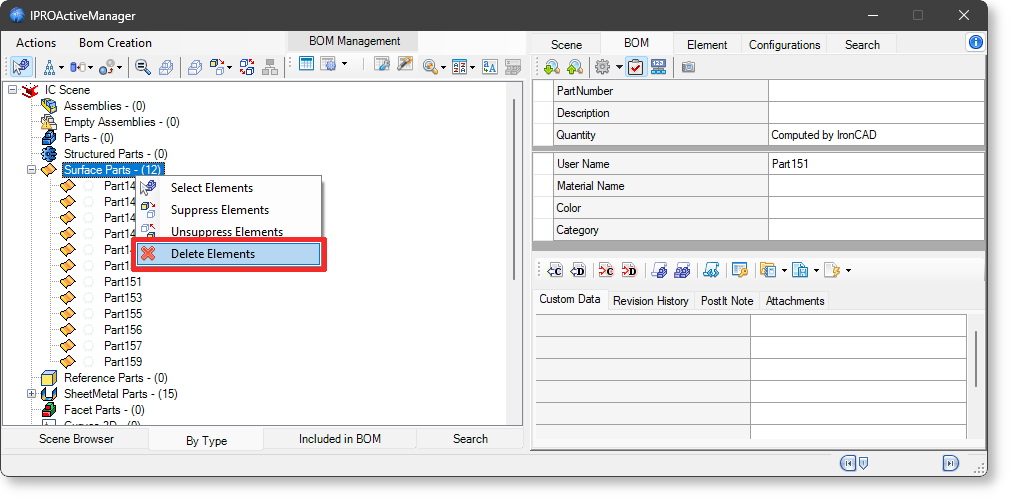Switch to the Element tab
The height and width of the screenshot is (500, 1018).
coord(707,45)
